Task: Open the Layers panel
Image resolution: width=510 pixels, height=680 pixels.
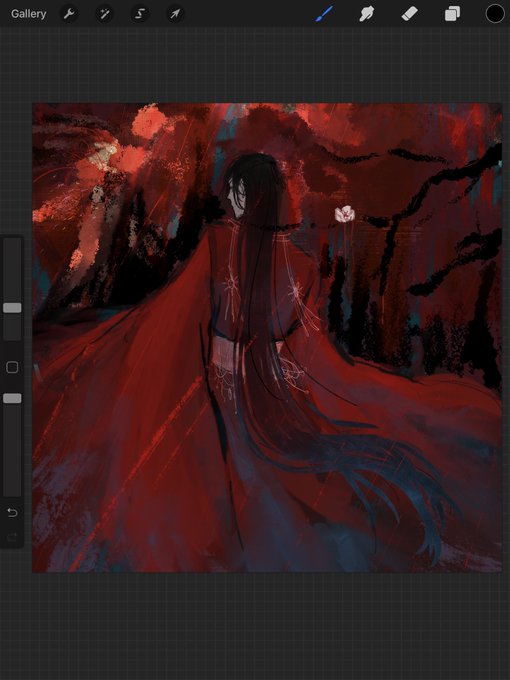Action: (452, 14)
